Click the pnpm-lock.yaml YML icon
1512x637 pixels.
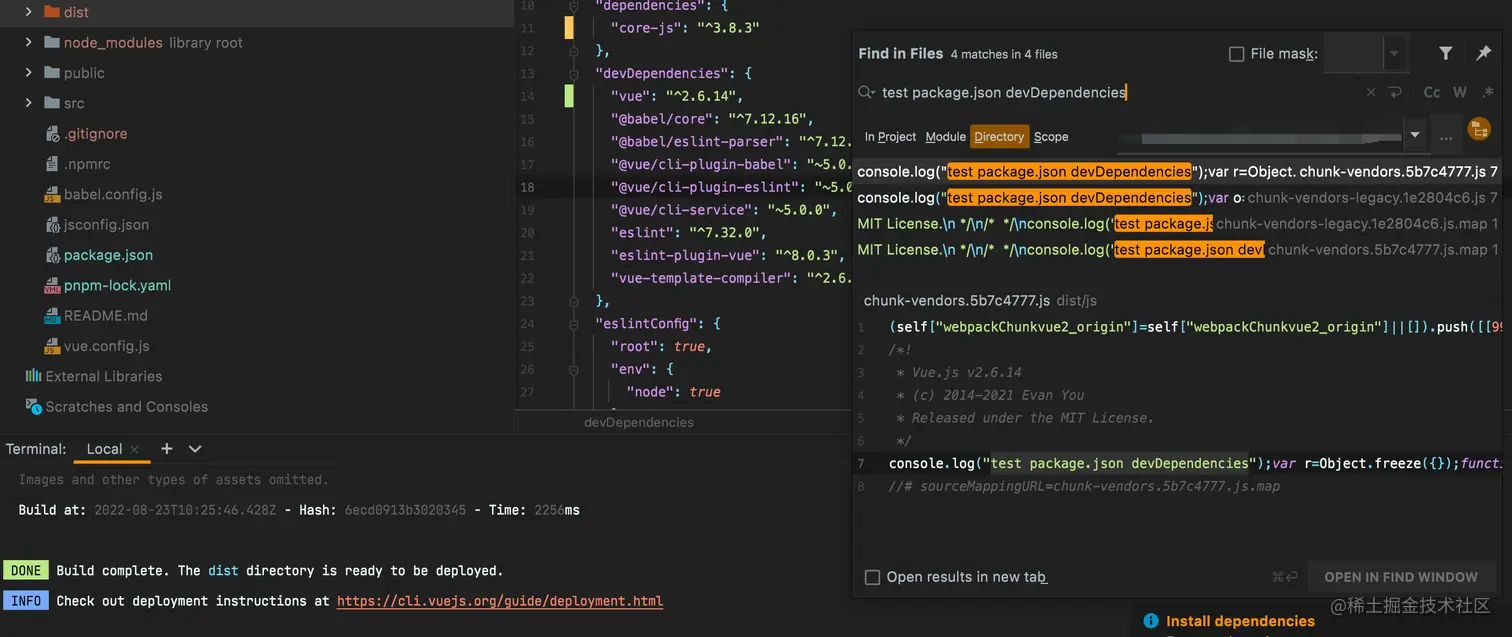coord(53,285)
